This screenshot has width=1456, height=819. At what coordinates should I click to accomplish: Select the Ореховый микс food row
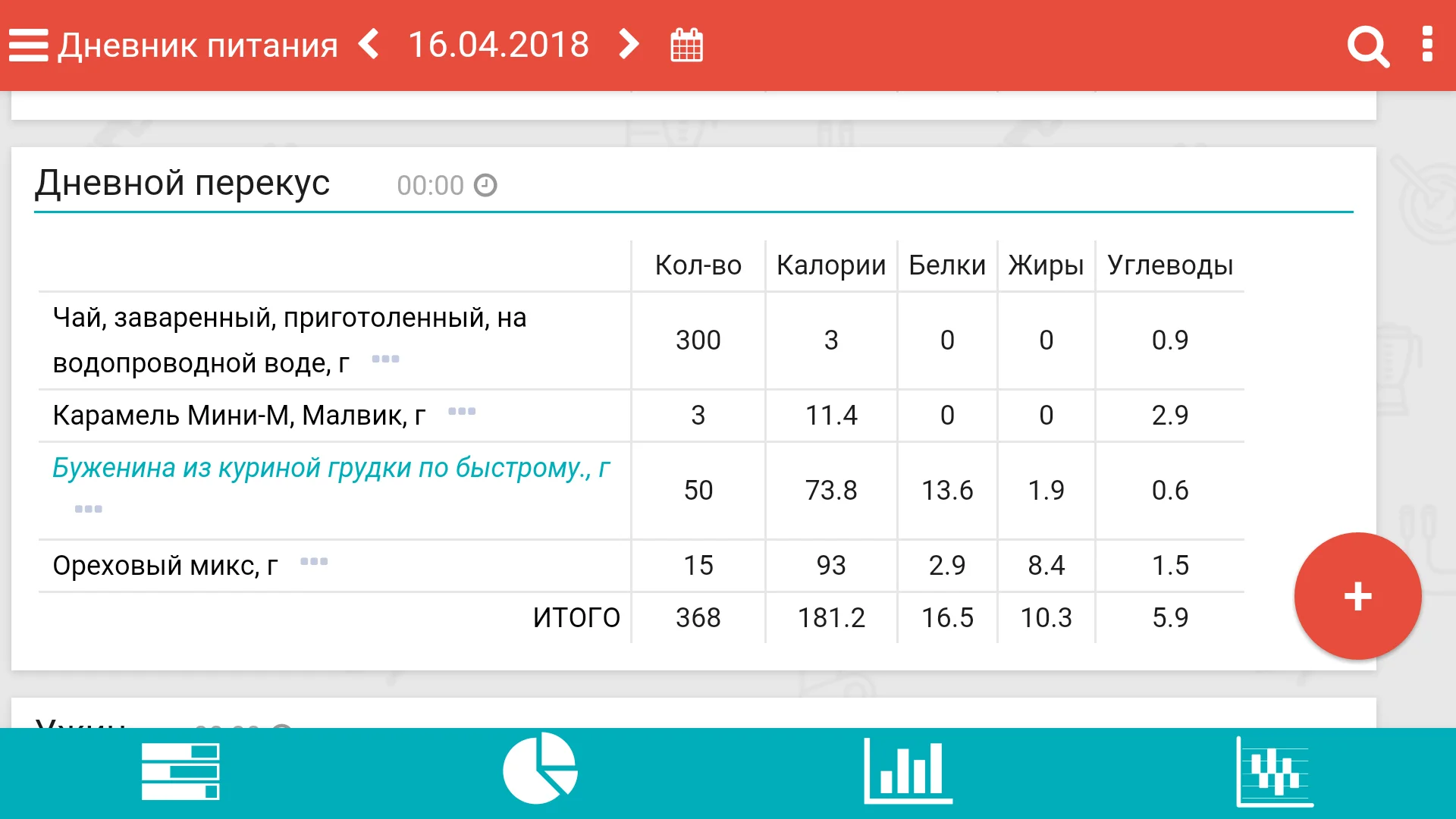click(165, 566)
